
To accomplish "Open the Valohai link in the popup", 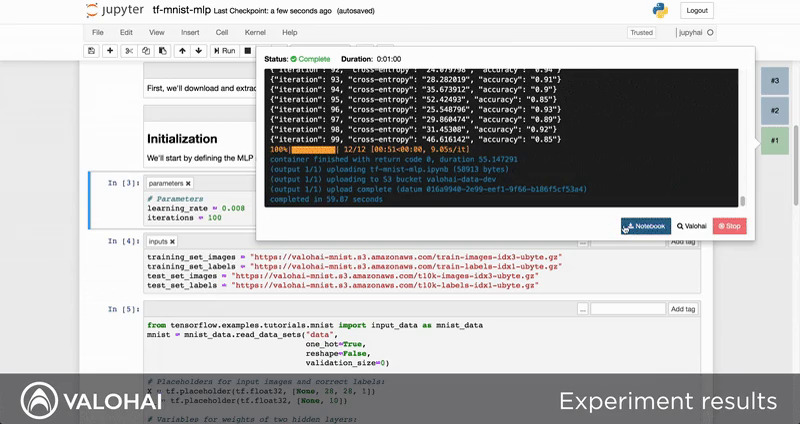I will (x=691, y=226).
